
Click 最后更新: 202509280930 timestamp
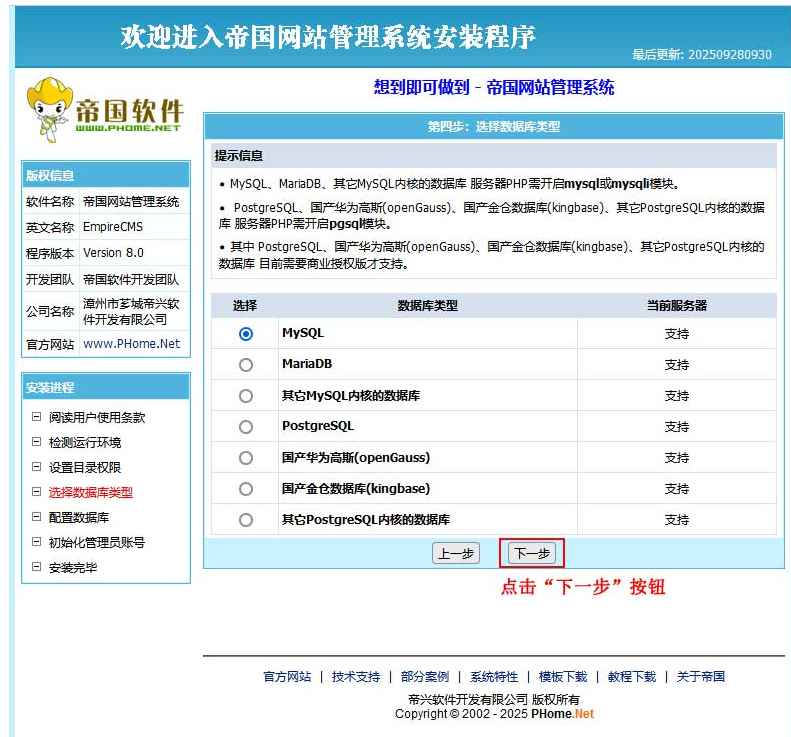[x=702, y=54]
